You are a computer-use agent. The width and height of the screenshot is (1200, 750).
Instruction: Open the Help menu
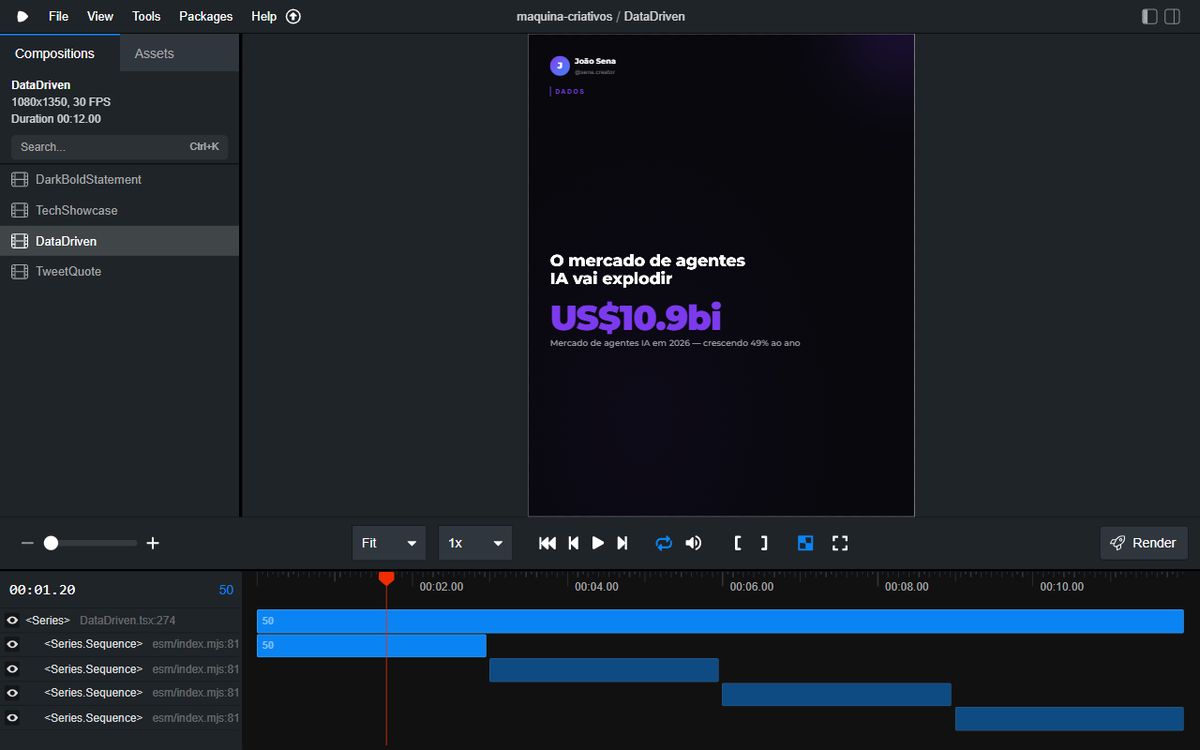pyautogui.click(x=264, y=16)
